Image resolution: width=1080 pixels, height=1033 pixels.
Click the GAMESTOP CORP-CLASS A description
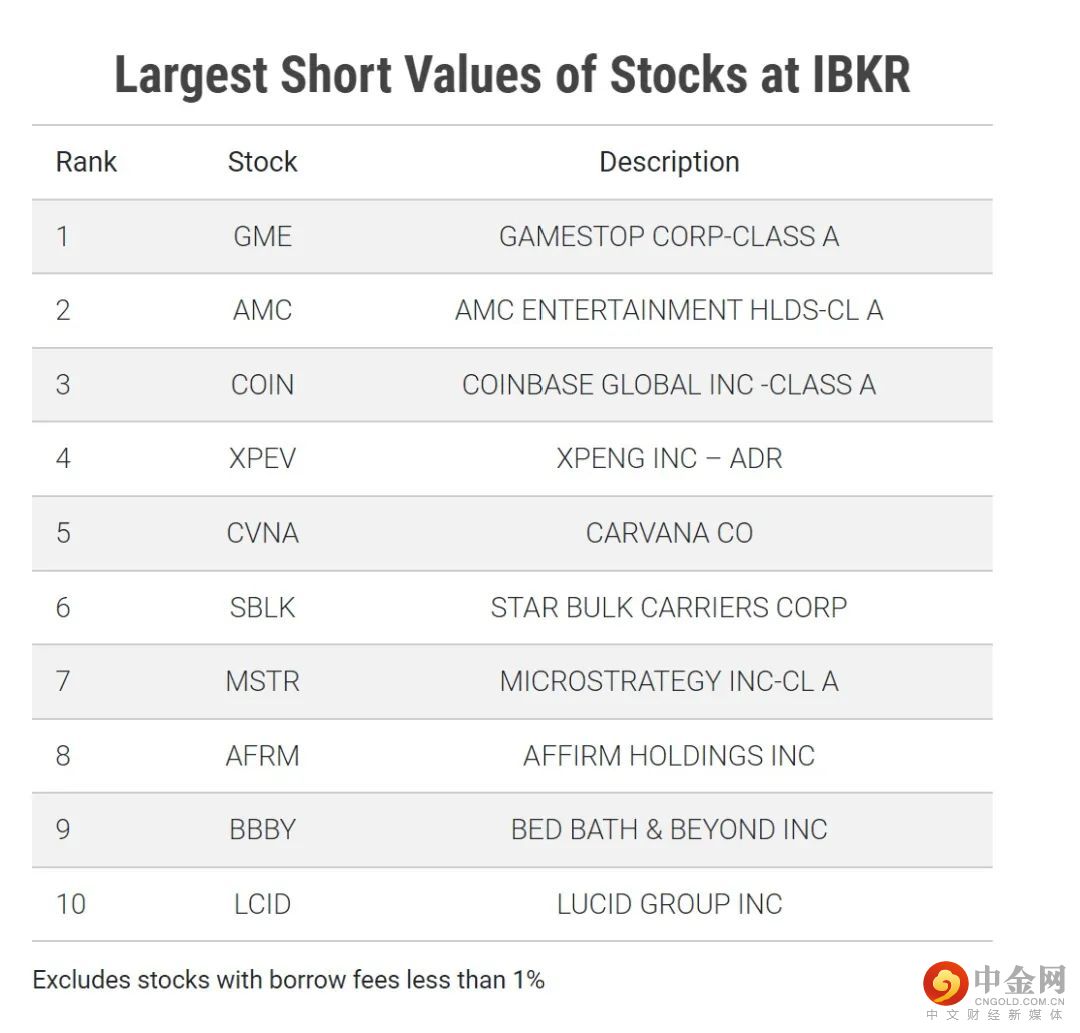(669, 236)
